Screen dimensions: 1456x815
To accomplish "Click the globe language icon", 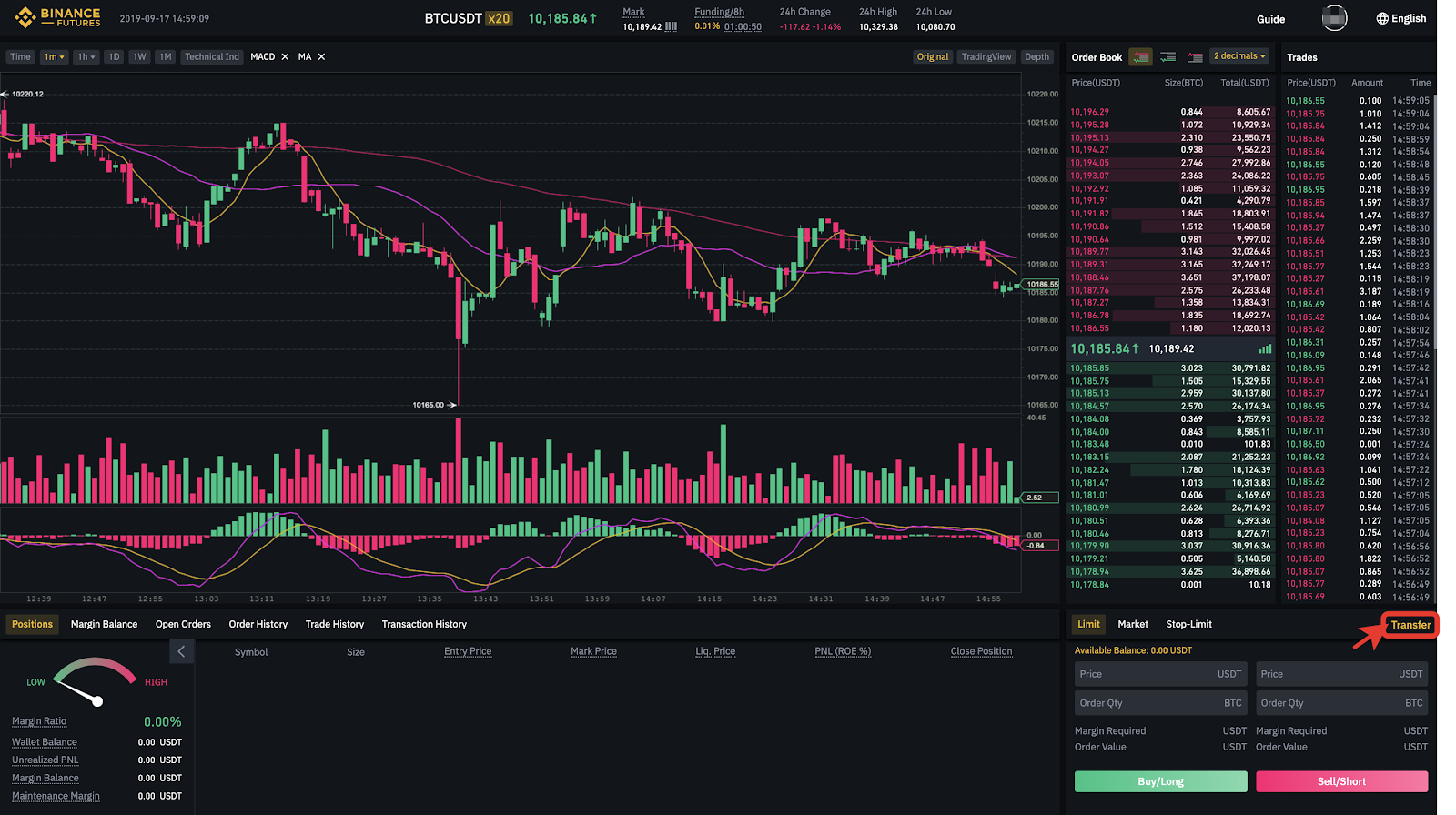I will pos(1382,18).
